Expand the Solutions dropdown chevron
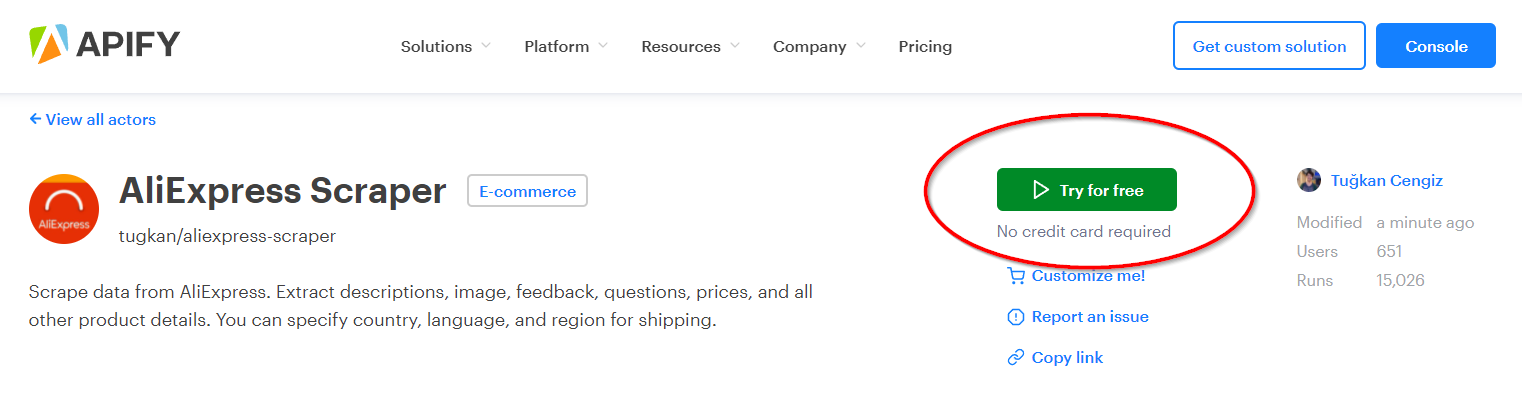The image size is (1522, 395). [x=486, y=46]
